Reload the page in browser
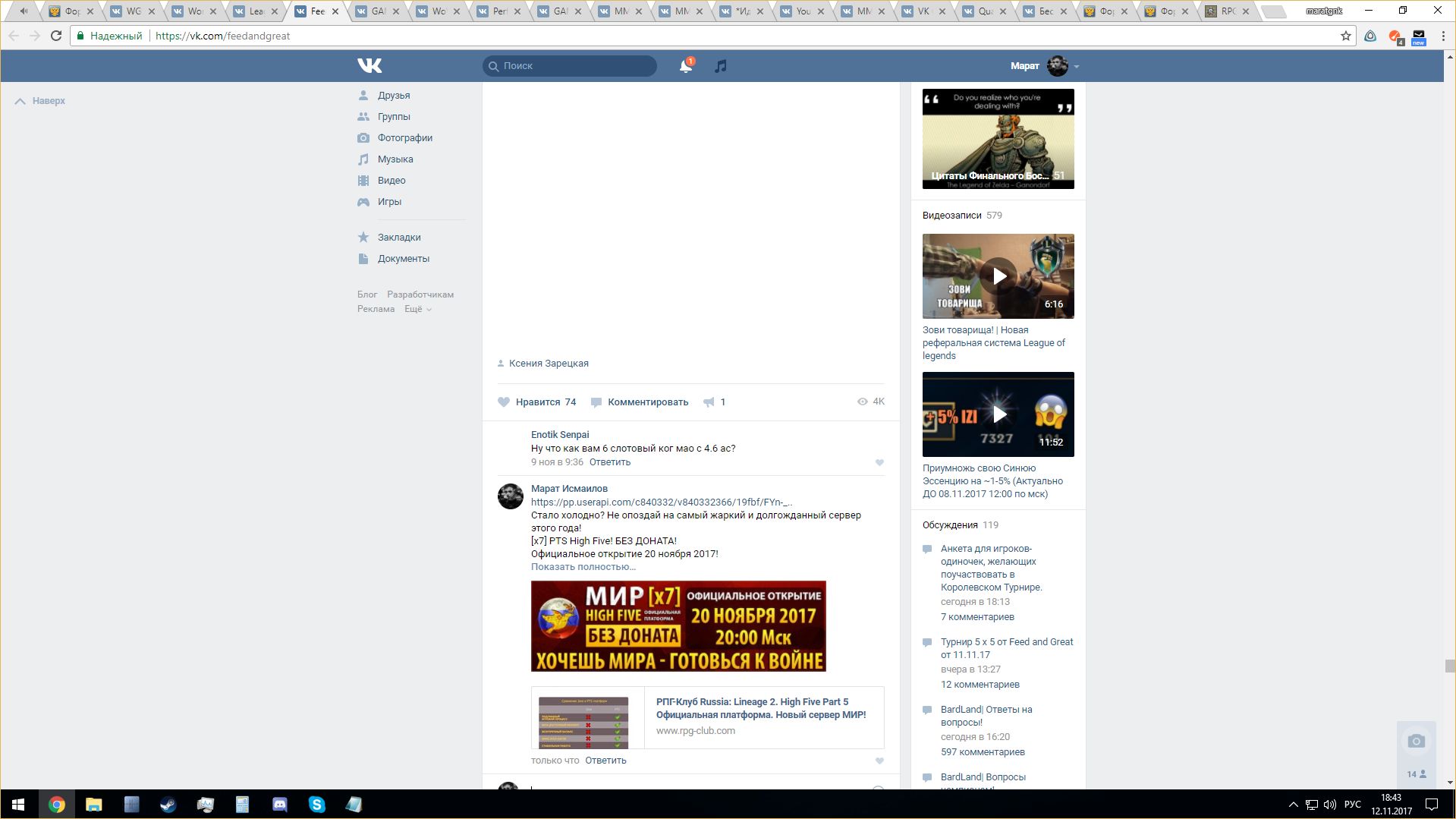The height and width of the screenshot is (819, 1456). click(56, 36)
